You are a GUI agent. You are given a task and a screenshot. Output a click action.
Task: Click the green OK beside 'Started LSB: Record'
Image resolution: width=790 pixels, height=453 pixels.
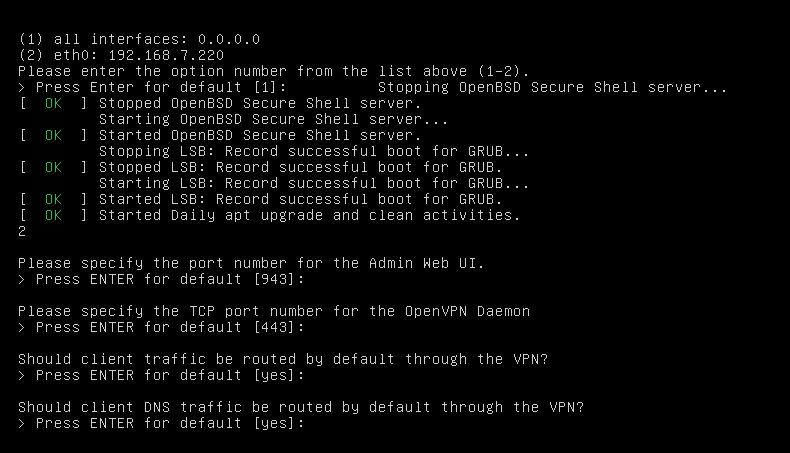pos(53,200)
